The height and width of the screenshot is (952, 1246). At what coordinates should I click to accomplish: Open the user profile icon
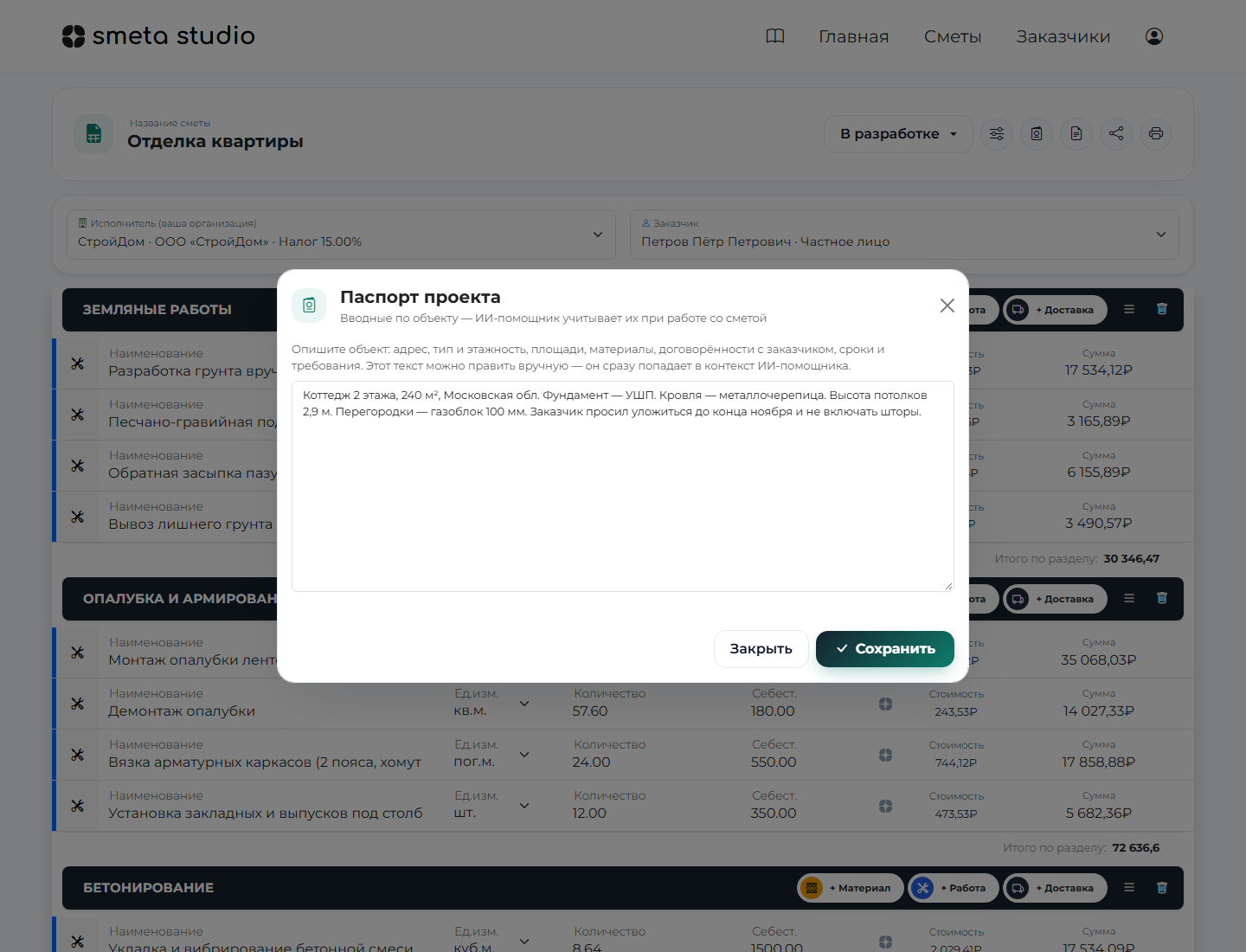click(1154, 36)
